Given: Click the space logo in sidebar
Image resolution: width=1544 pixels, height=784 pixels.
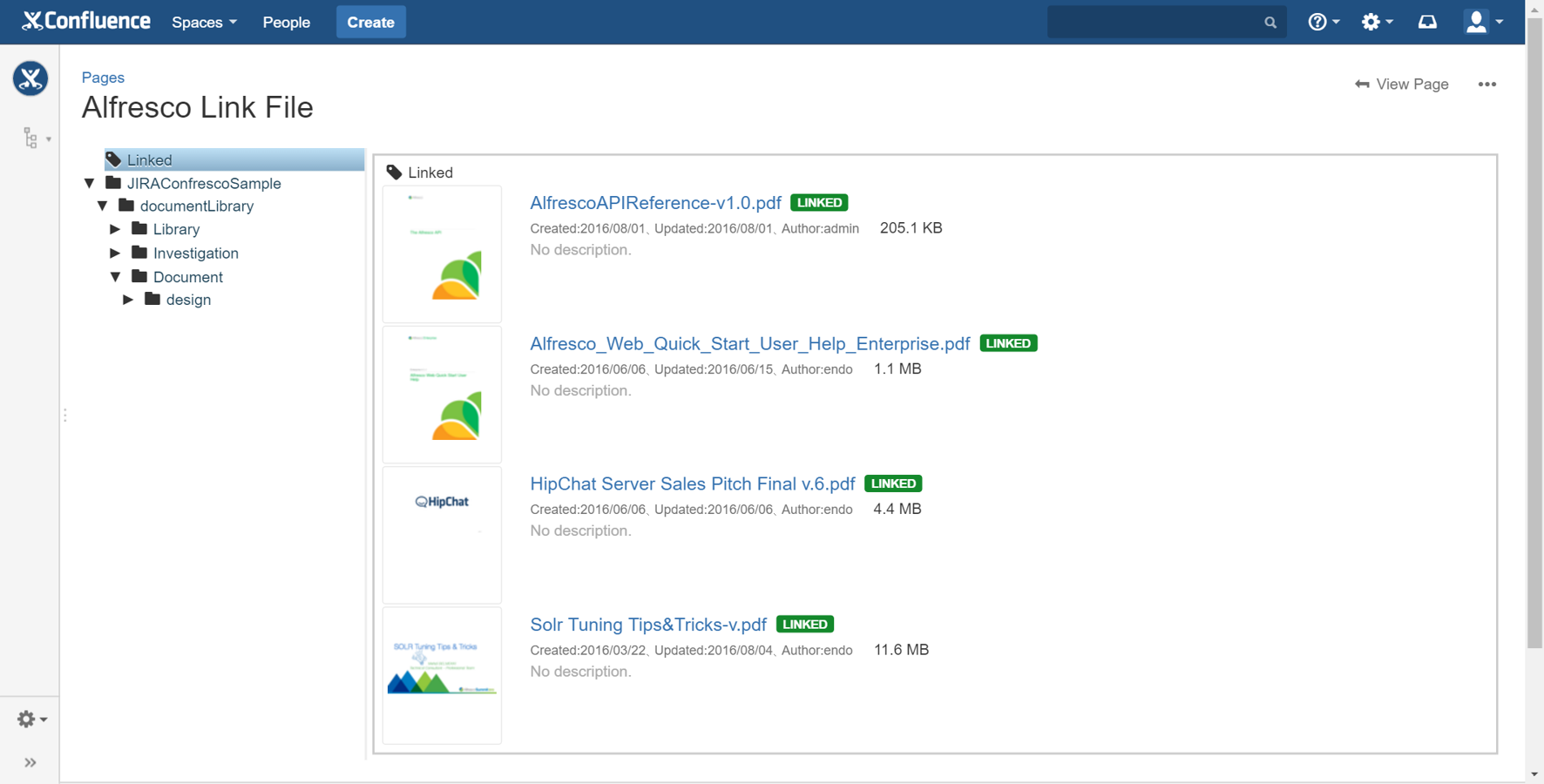Looking at the screenshot, I should click(x=30, y=78).
